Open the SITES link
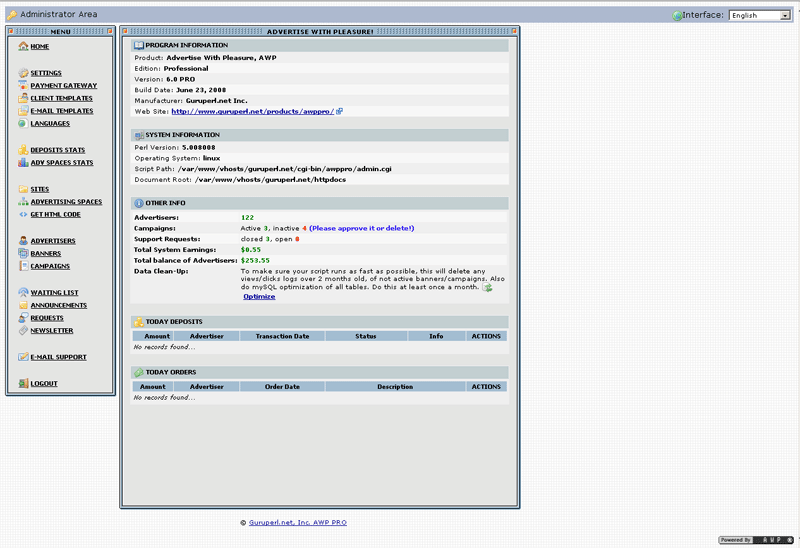The image size is (800, 548). point(40,189)
